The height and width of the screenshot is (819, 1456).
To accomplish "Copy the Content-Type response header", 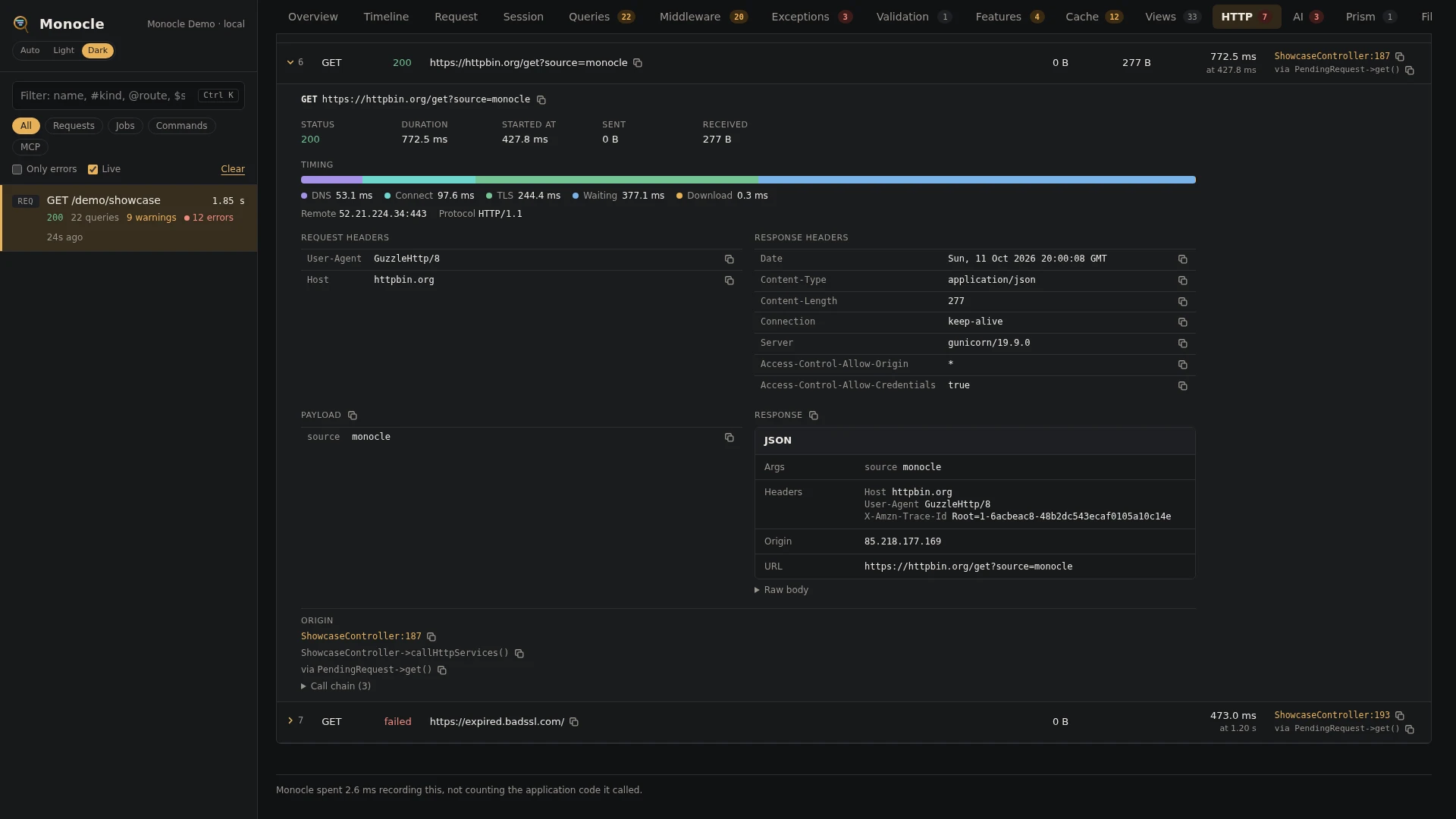I will [1183, 281].
